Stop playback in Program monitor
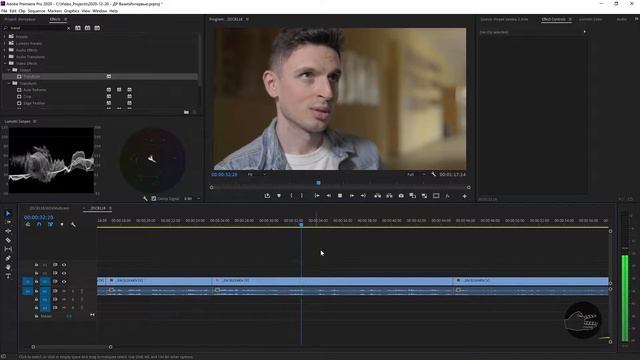This screenshot has height=360, width=640. 340,196
